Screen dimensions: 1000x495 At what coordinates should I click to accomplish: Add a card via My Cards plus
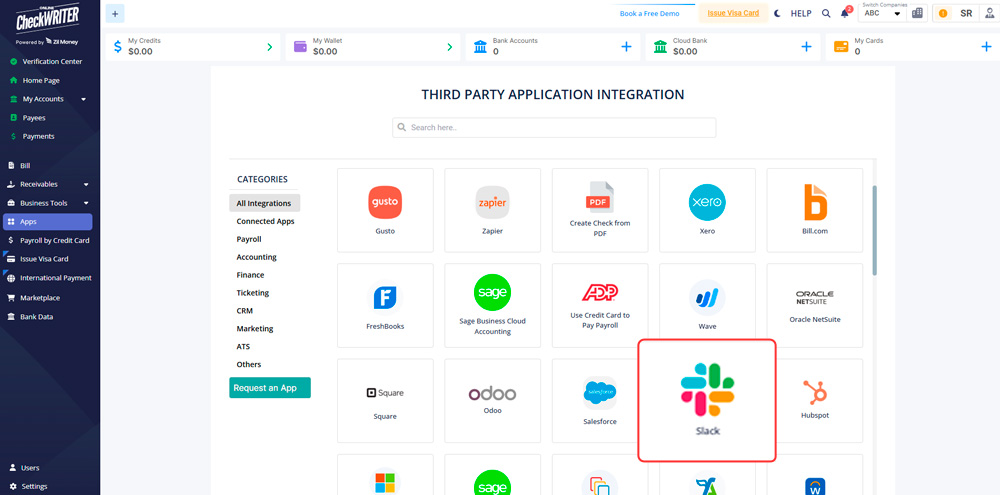pyautogui.click(x=986, y=47)
